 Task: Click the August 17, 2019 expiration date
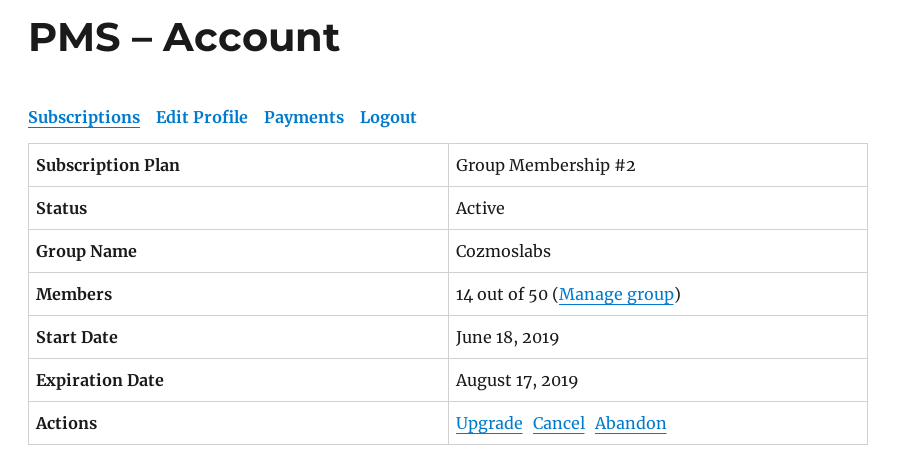pos(517,380)
